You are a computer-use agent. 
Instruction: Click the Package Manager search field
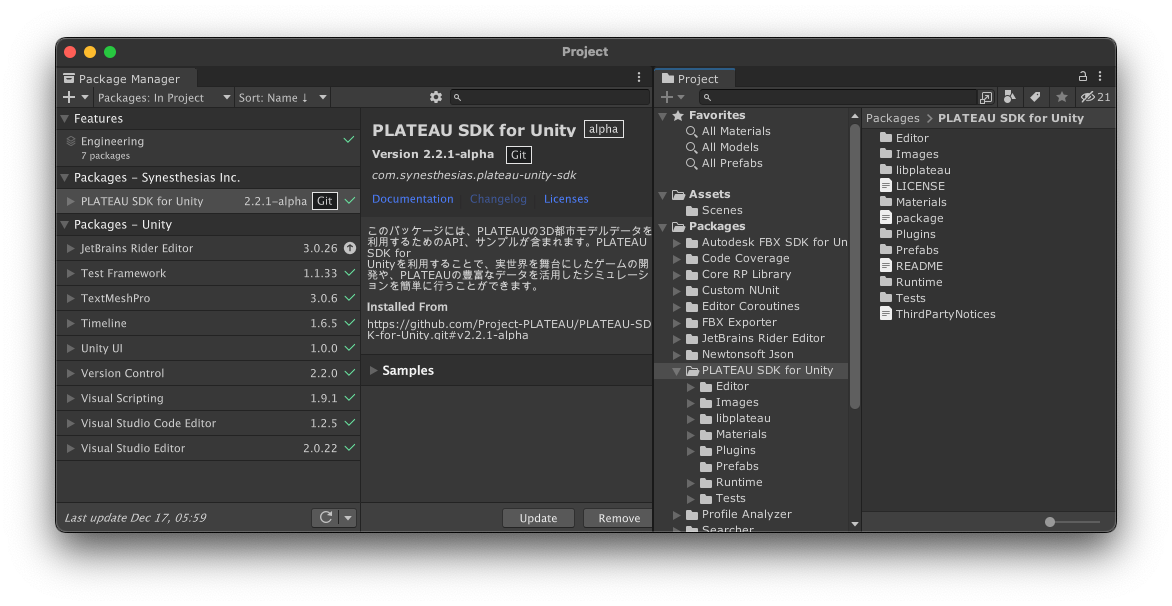(550, 97)
